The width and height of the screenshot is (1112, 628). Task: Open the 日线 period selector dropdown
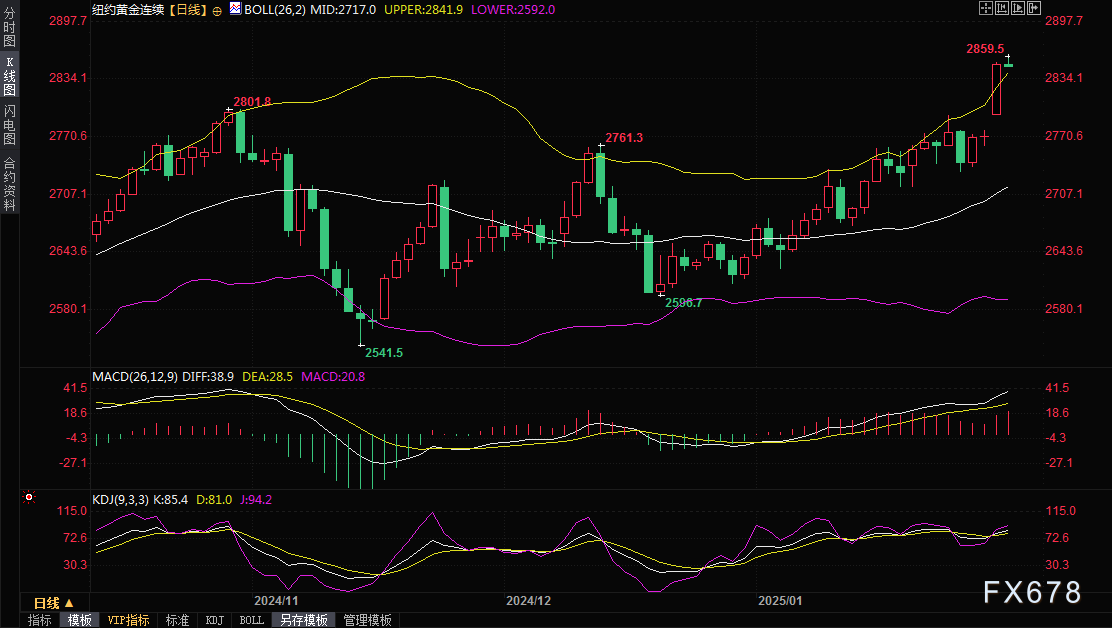tap(53, 603)
